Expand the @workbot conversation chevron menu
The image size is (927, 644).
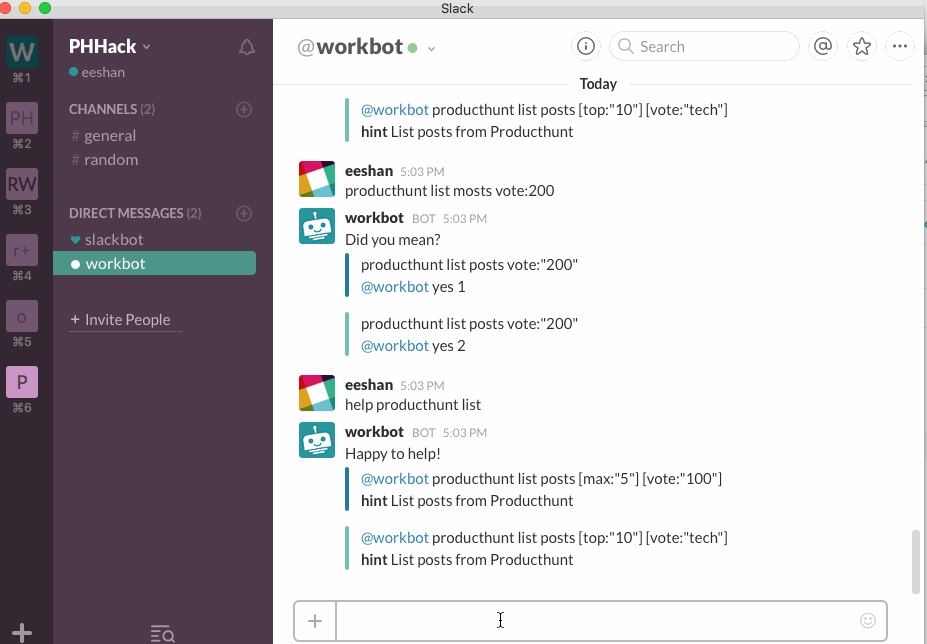(432, 48)
